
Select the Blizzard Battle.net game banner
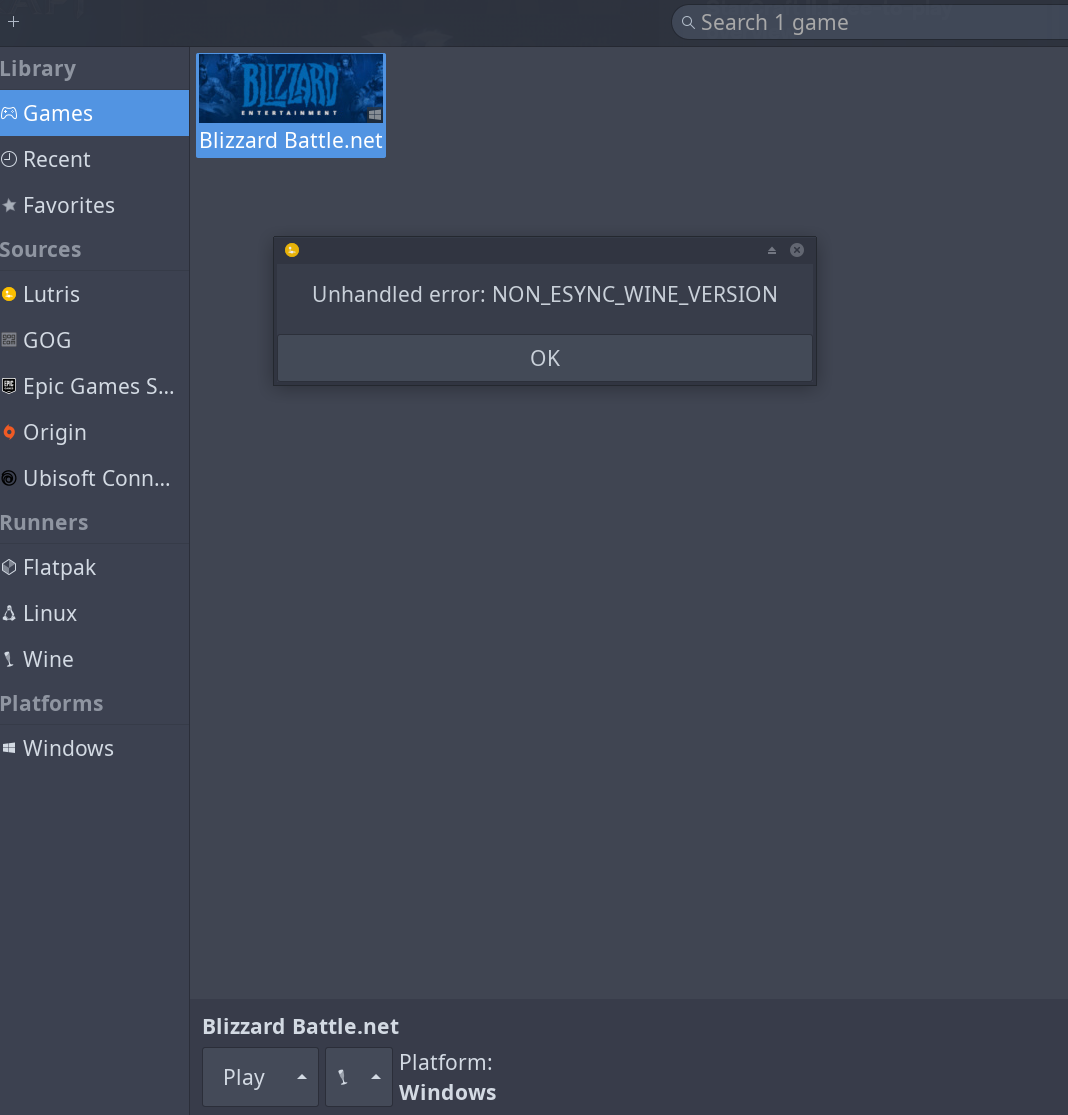(291, 88)
